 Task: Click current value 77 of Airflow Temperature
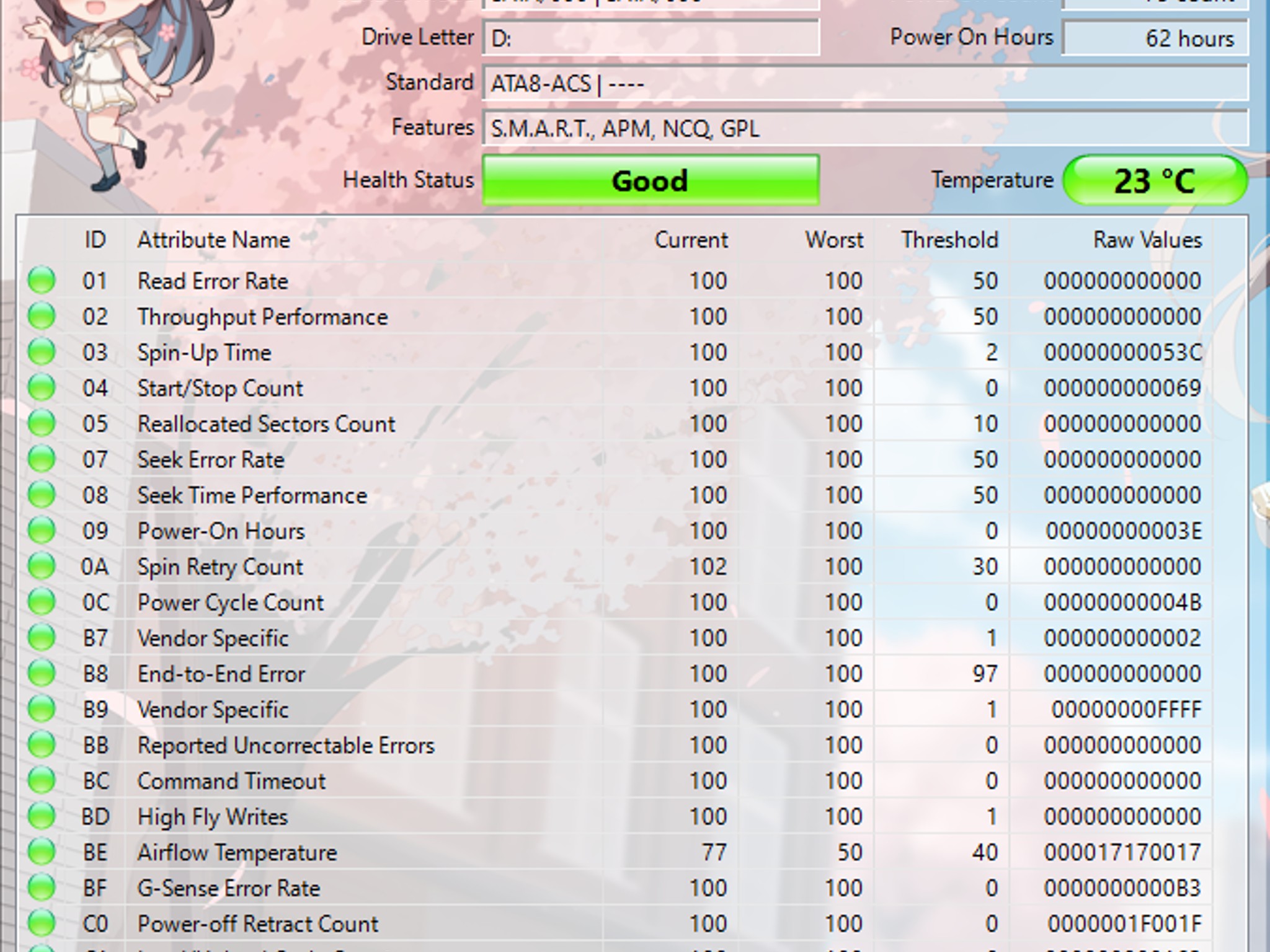[x=714, y=853]
